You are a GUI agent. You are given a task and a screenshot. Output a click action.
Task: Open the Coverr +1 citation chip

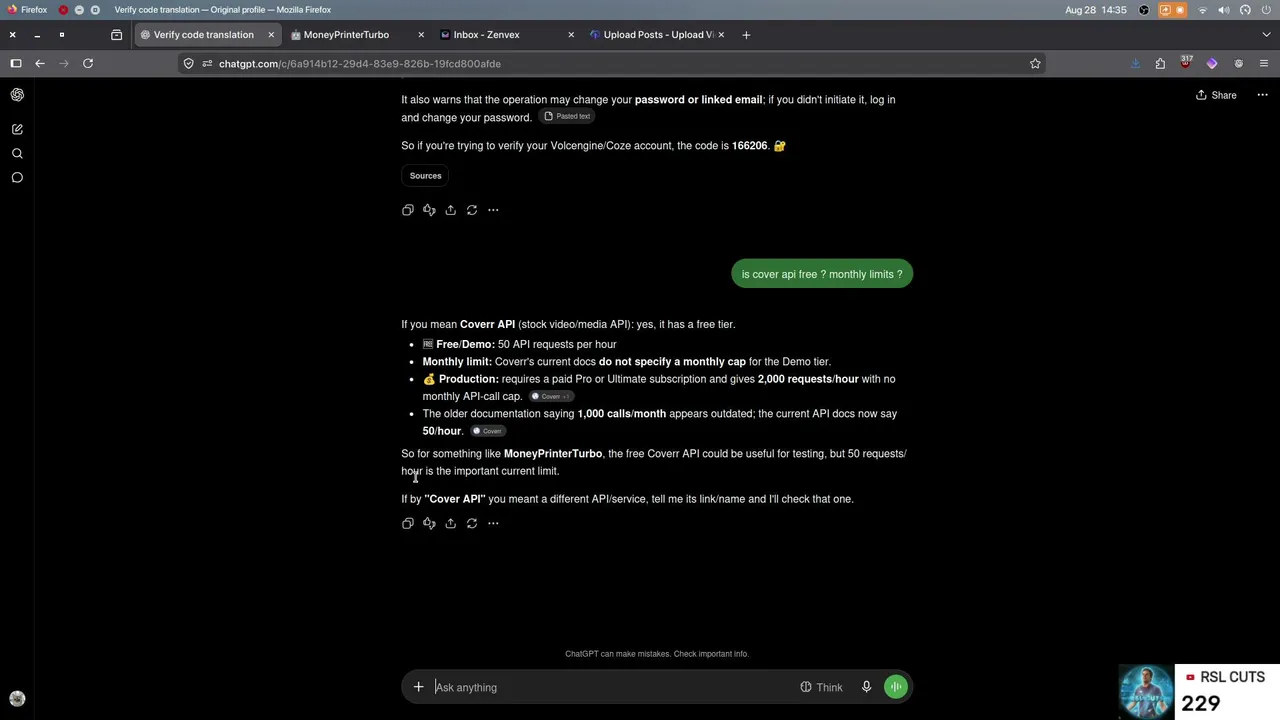pyautogui.click(x=551, y=397)
